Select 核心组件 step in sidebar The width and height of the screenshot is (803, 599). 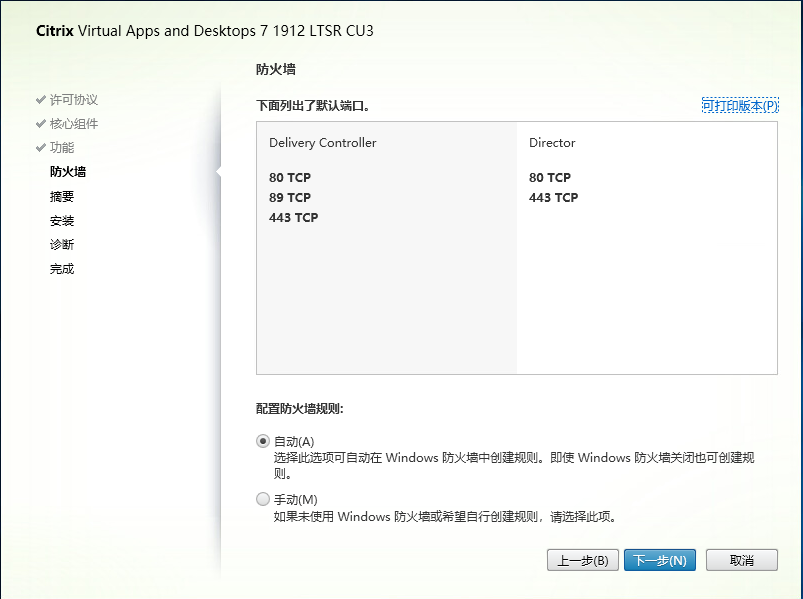click(74, 124)
